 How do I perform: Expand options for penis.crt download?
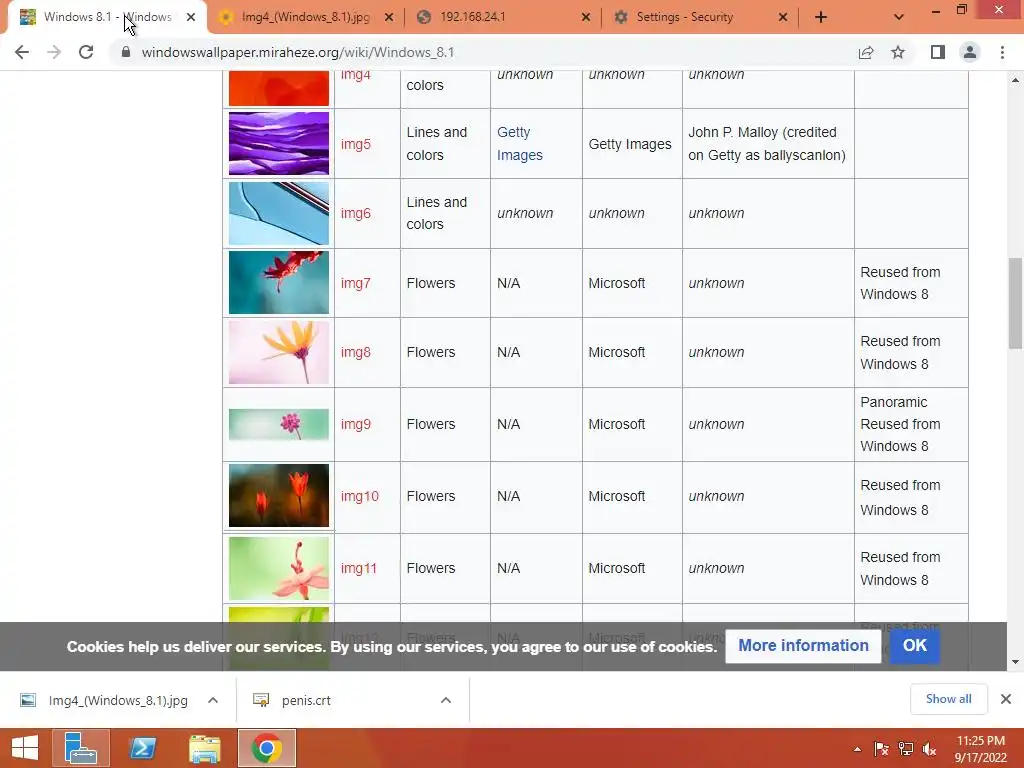[446, 700]
